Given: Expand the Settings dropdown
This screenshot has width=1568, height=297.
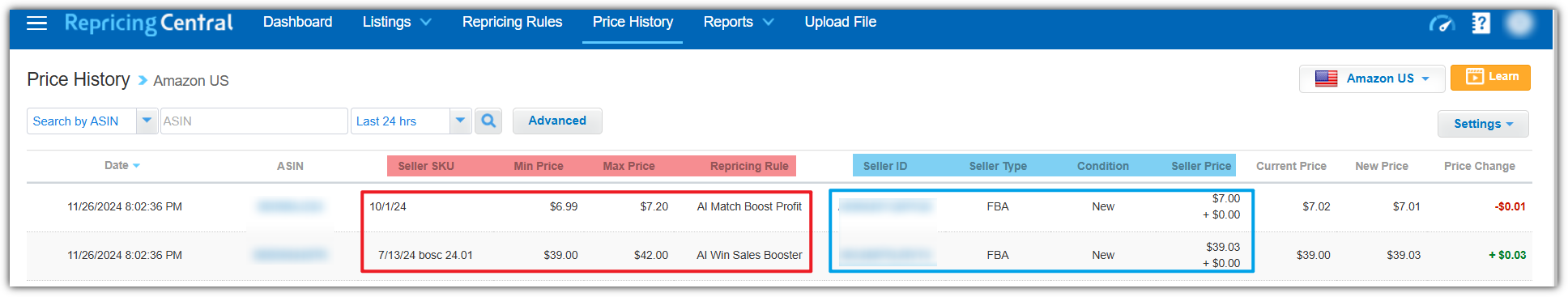Looking at the screenshot, I should pos(1483,124).
